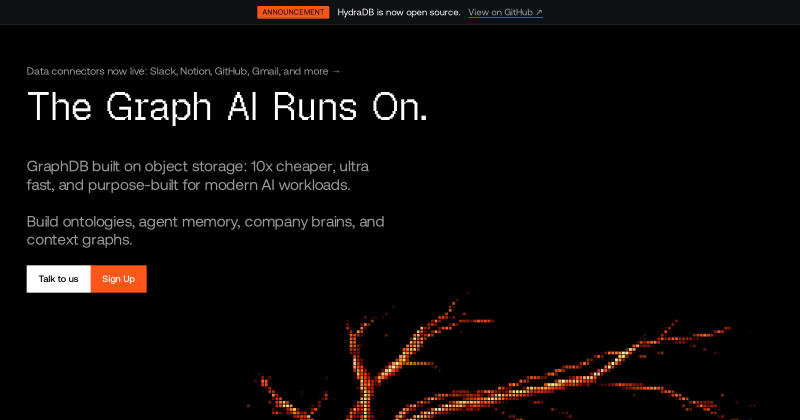Click the orange Sign Up button

coord(118,279)
